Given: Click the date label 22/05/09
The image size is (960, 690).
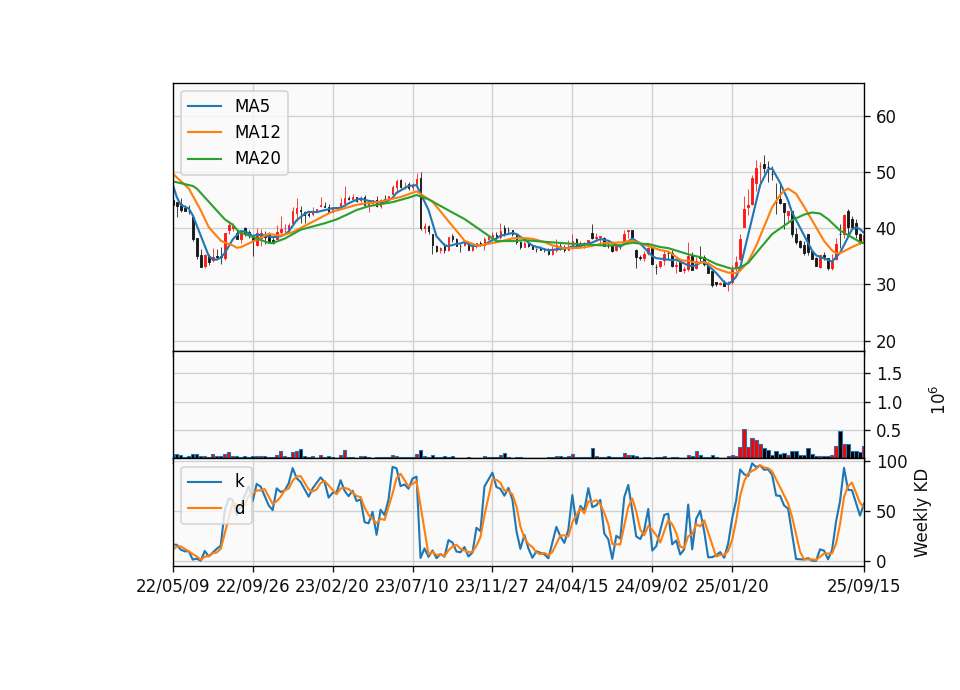Looking at the screenshot, I should tap(173, 586).
